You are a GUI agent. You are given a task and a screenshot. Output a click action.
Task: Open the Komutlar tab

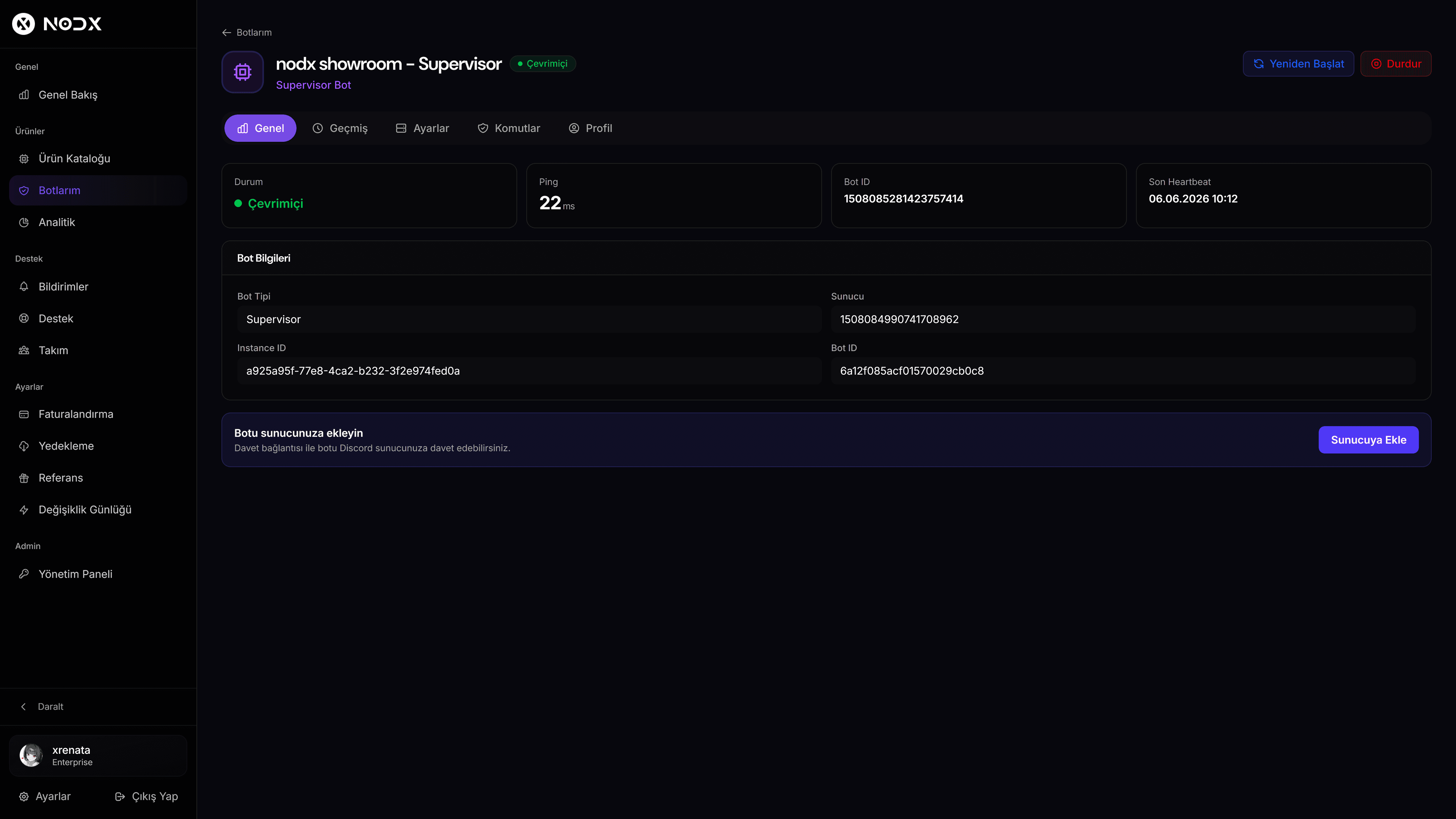point(509,128)
